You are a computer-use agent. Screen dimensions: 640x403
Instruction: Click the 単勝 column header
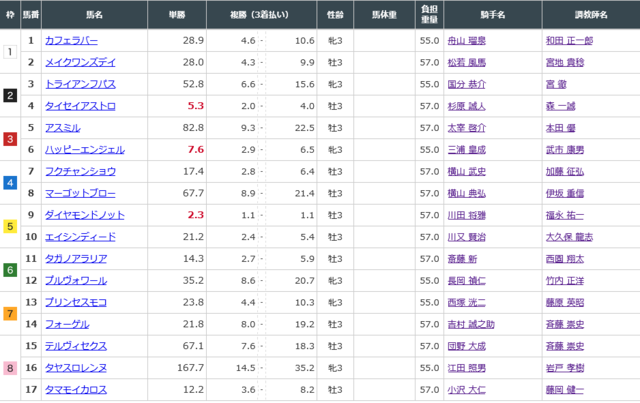pyautogui.click(x=186, y=16)
